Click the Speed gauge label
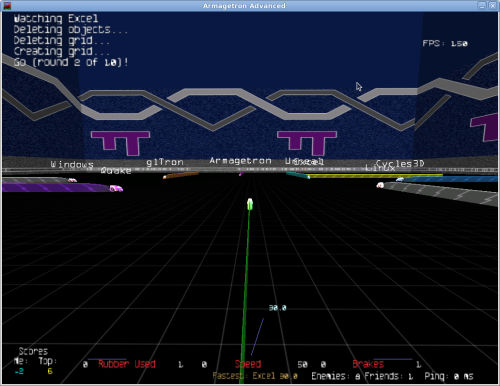The image size is (500, 386). click(x=248, y=364)
